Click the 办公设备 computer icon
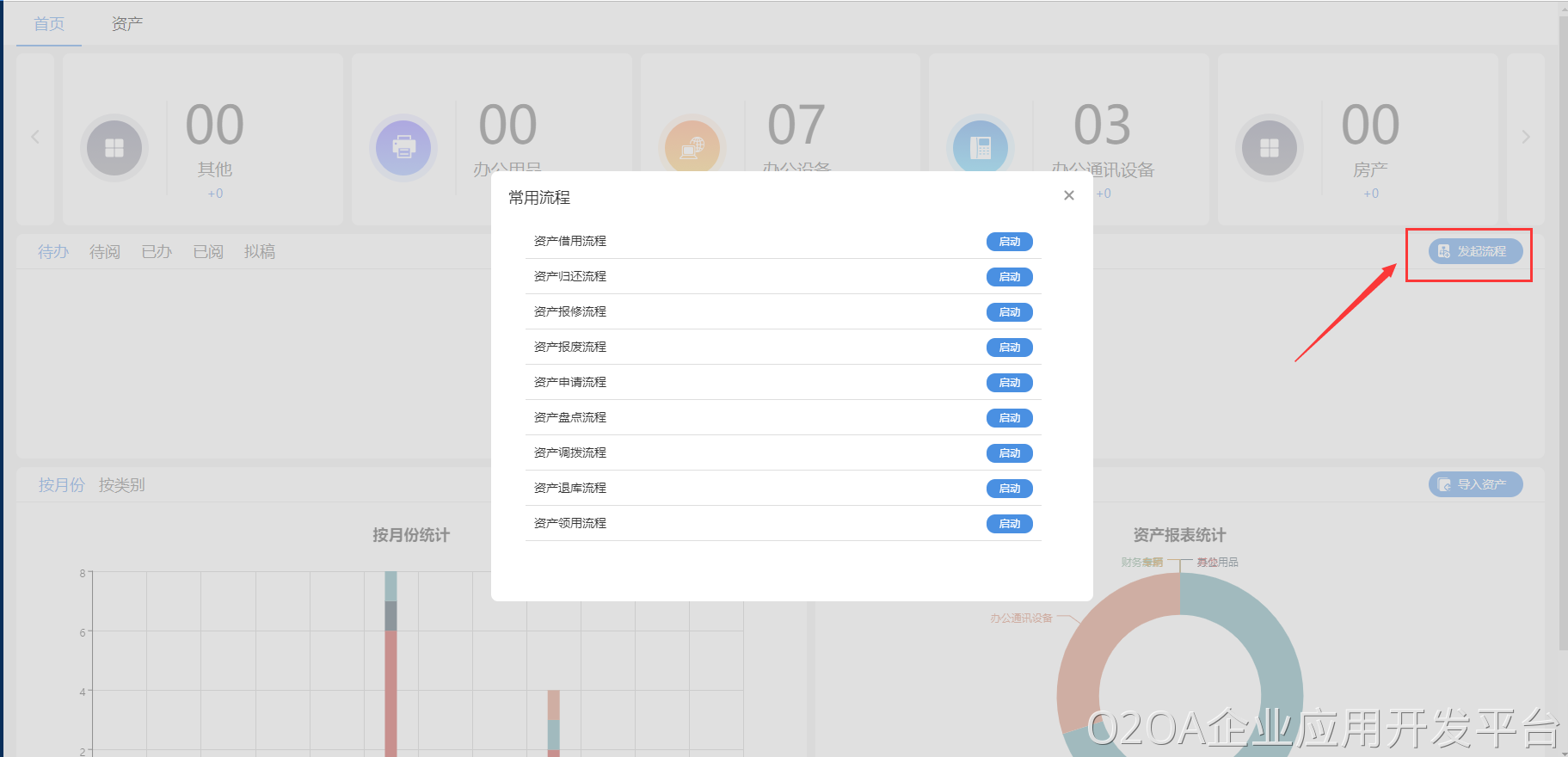This screenshot has height=757, width=1568. [692, 148]
